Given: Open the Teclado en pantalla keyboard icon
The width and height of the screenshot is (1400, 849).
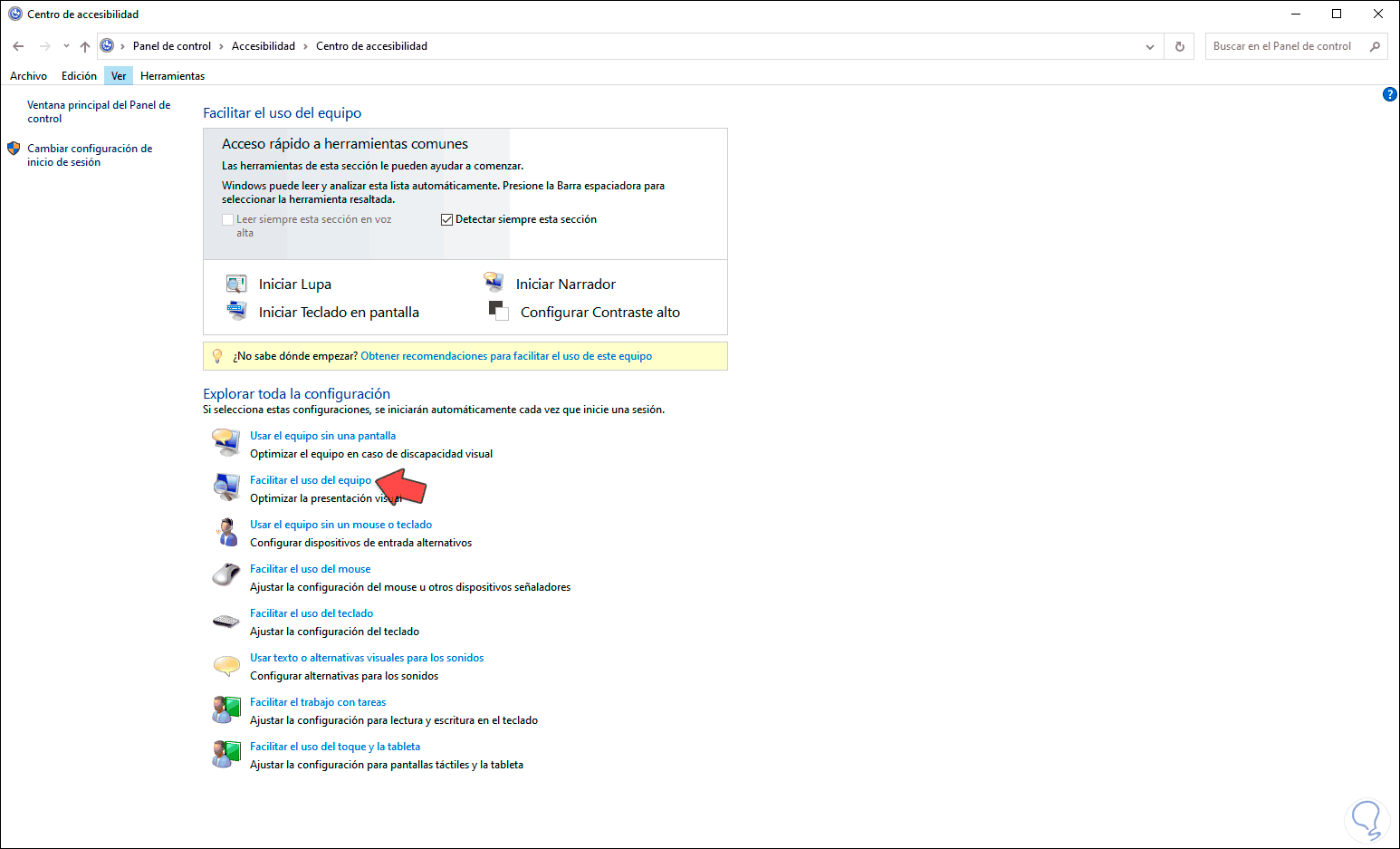Looking at the screenshot, I should (236, 311).
